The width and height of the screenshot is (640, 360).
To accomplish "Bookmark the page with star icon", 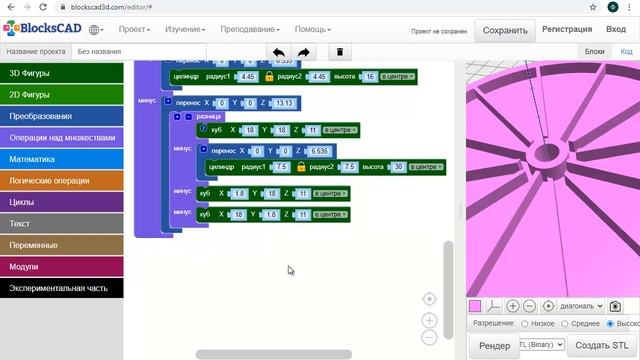I will click(x=593, y=7).
